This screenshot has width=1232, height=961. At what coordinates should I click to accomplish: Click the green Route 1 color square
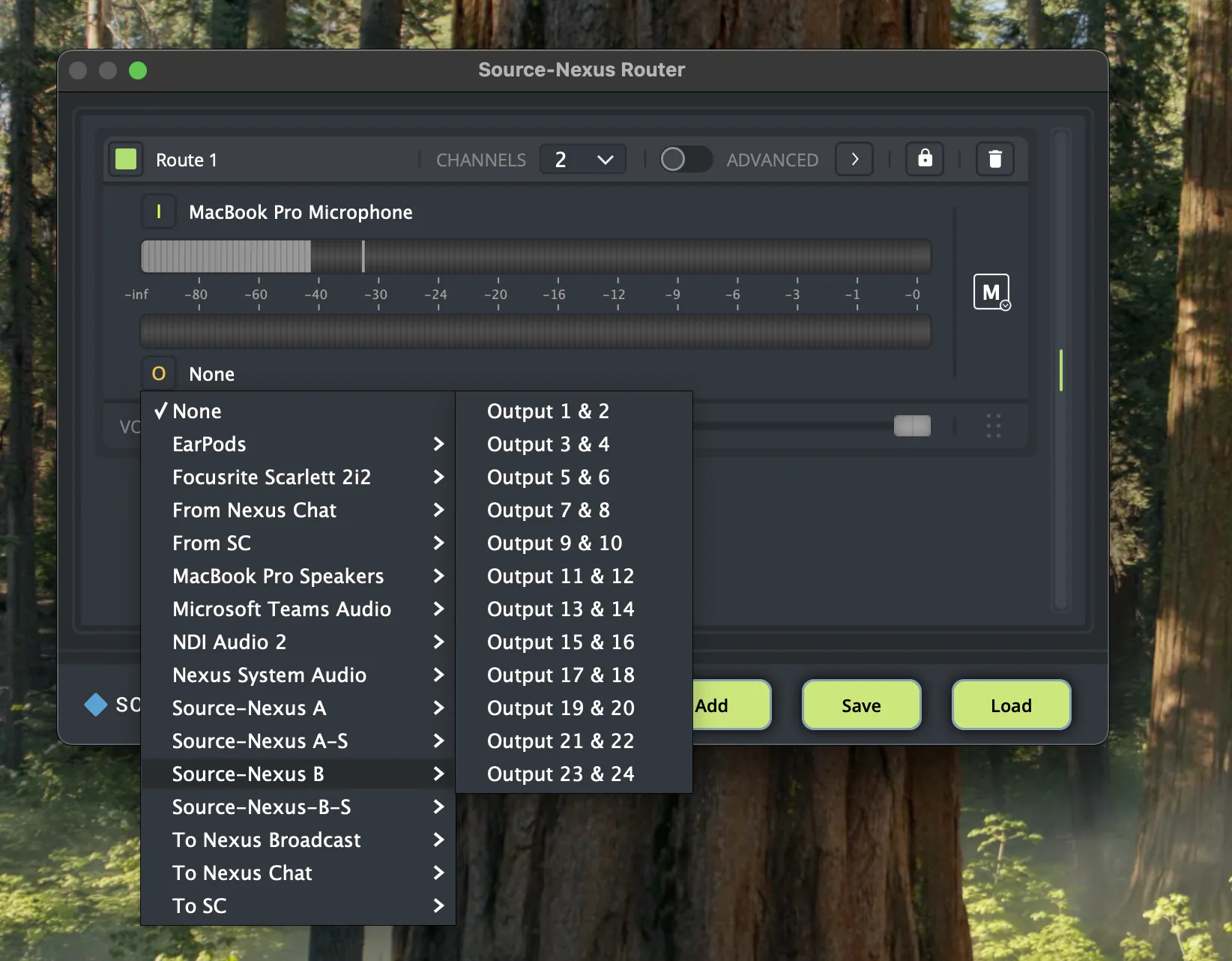(x=126, y=159)
